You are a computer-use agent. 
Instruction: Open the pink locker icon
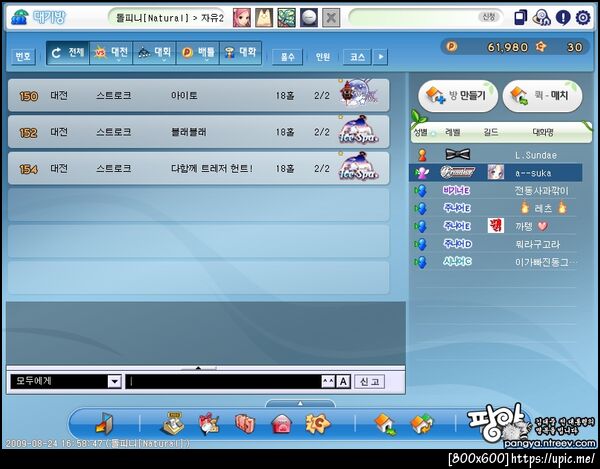coord(245,424)
